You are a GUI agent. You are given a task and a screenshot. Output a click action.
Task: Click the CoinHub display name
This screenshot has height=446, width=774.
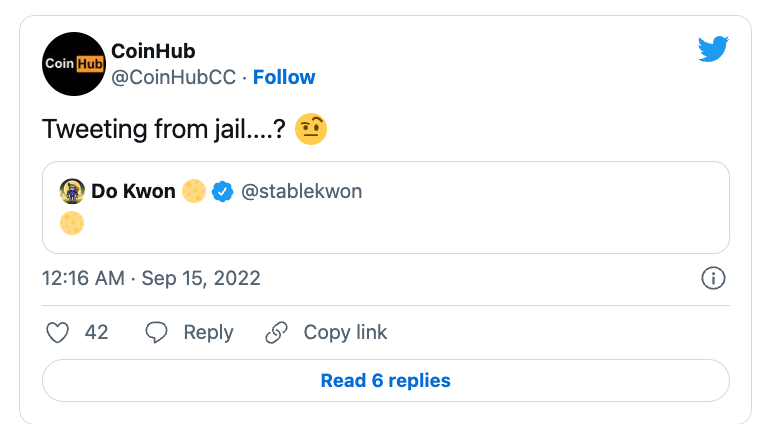[x=153, y=51]
